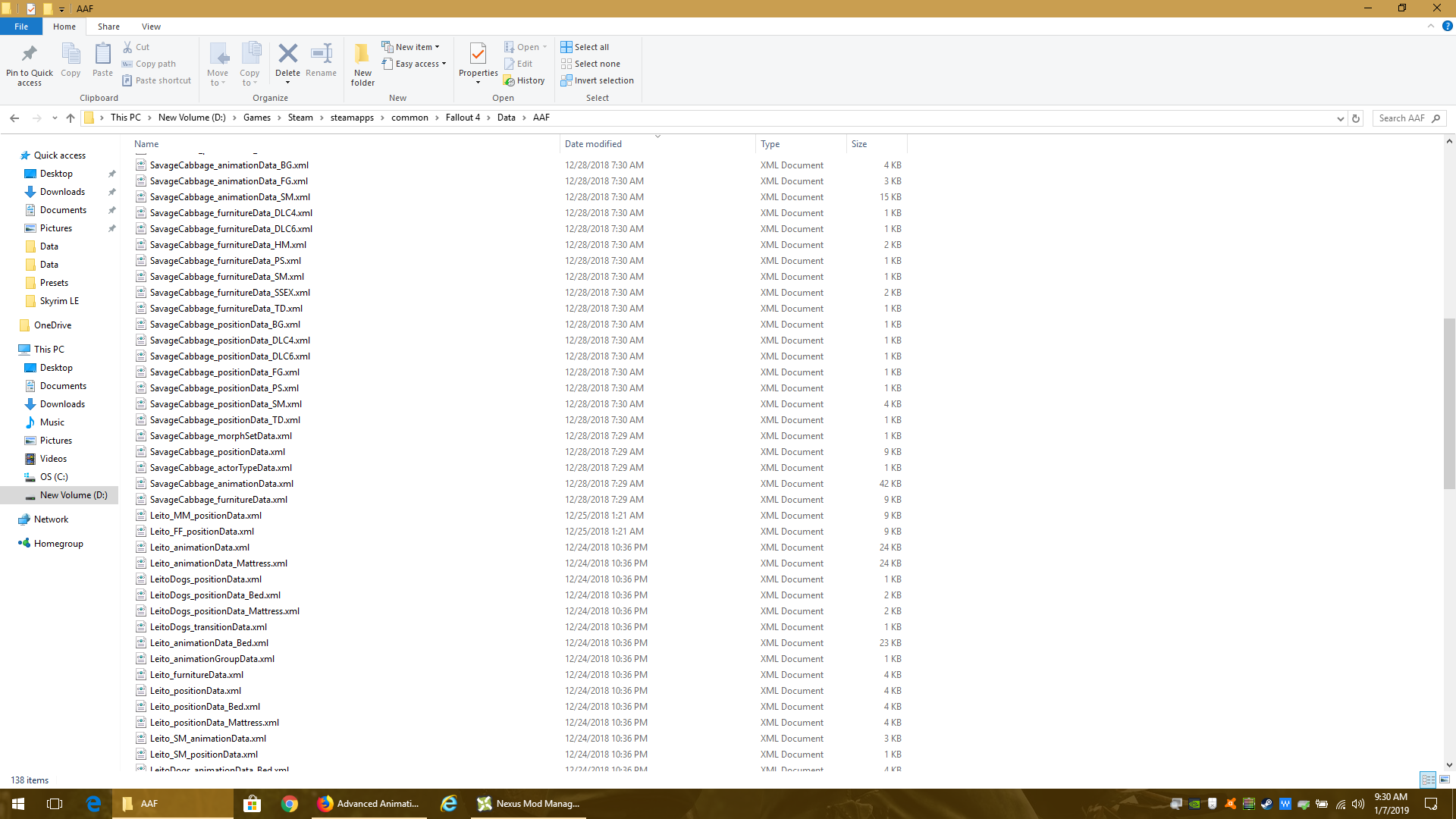Switch to the View ribbon tab
The width and height of the screenshot is (1456, 819).
pyautogui.click(x=151, y=27)
